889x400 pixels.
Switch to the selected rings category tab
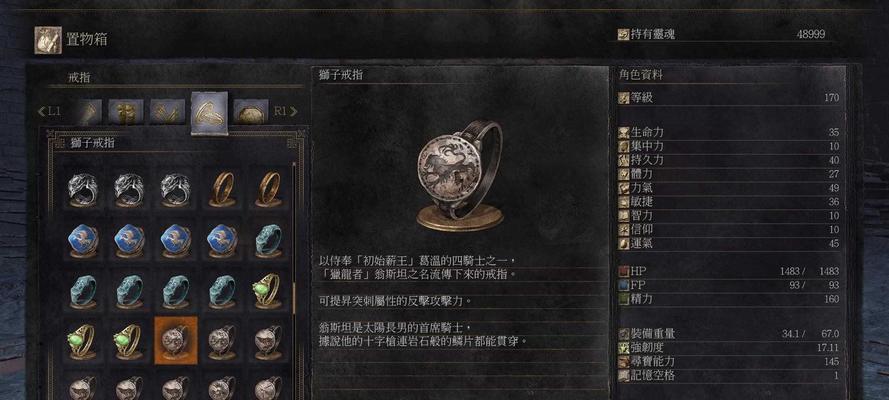pyautogui.click(x=209, y=113)
